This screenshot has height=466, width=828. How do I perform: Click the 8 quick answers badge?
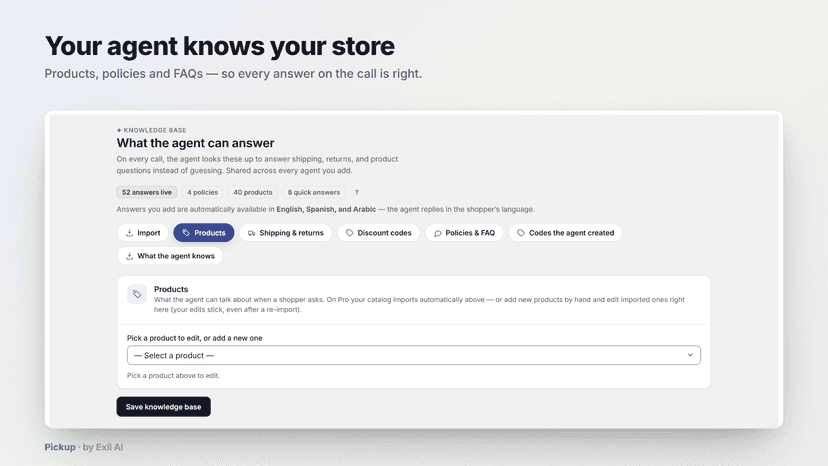click(314, 192)
